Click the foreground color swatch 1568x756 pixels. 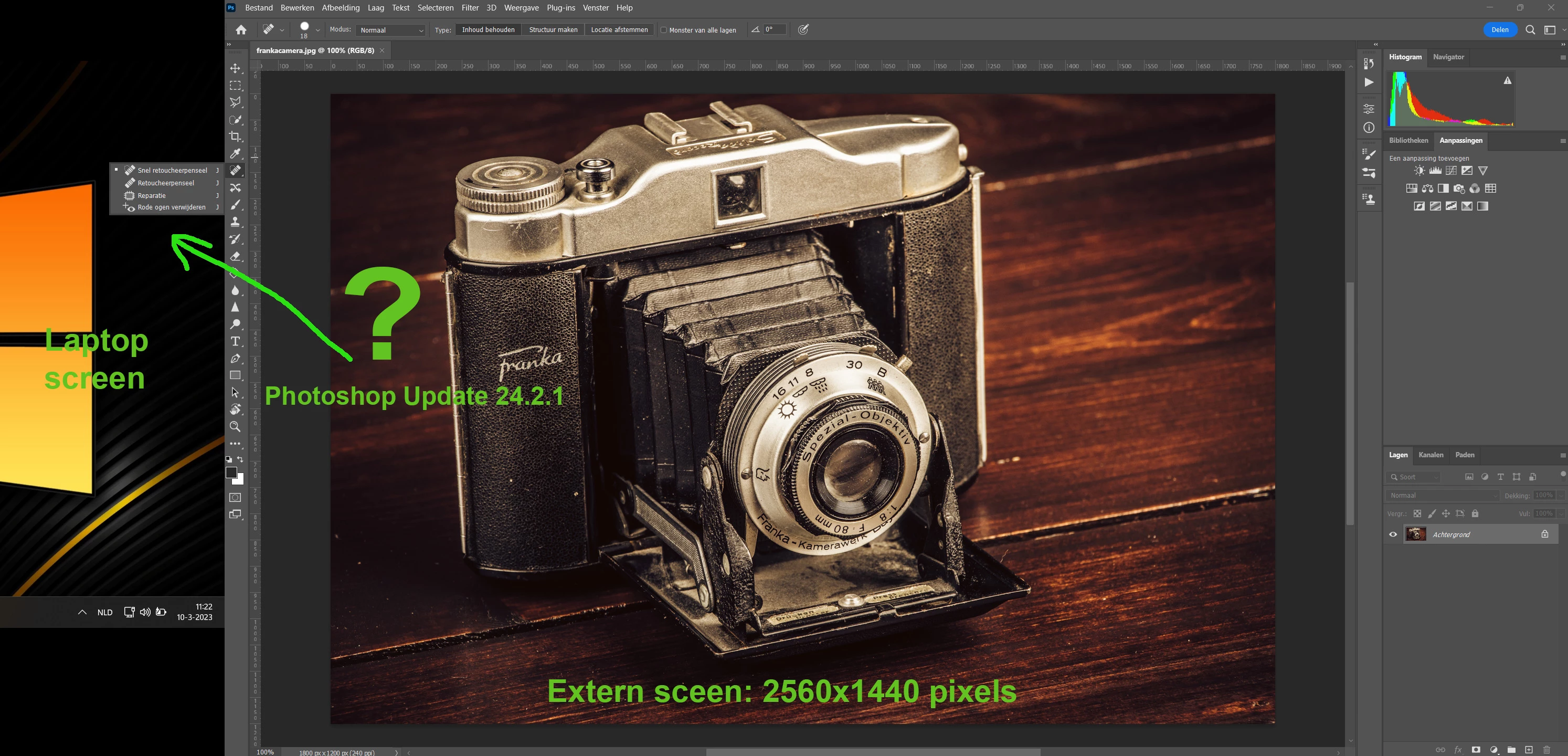coord(231,472)
